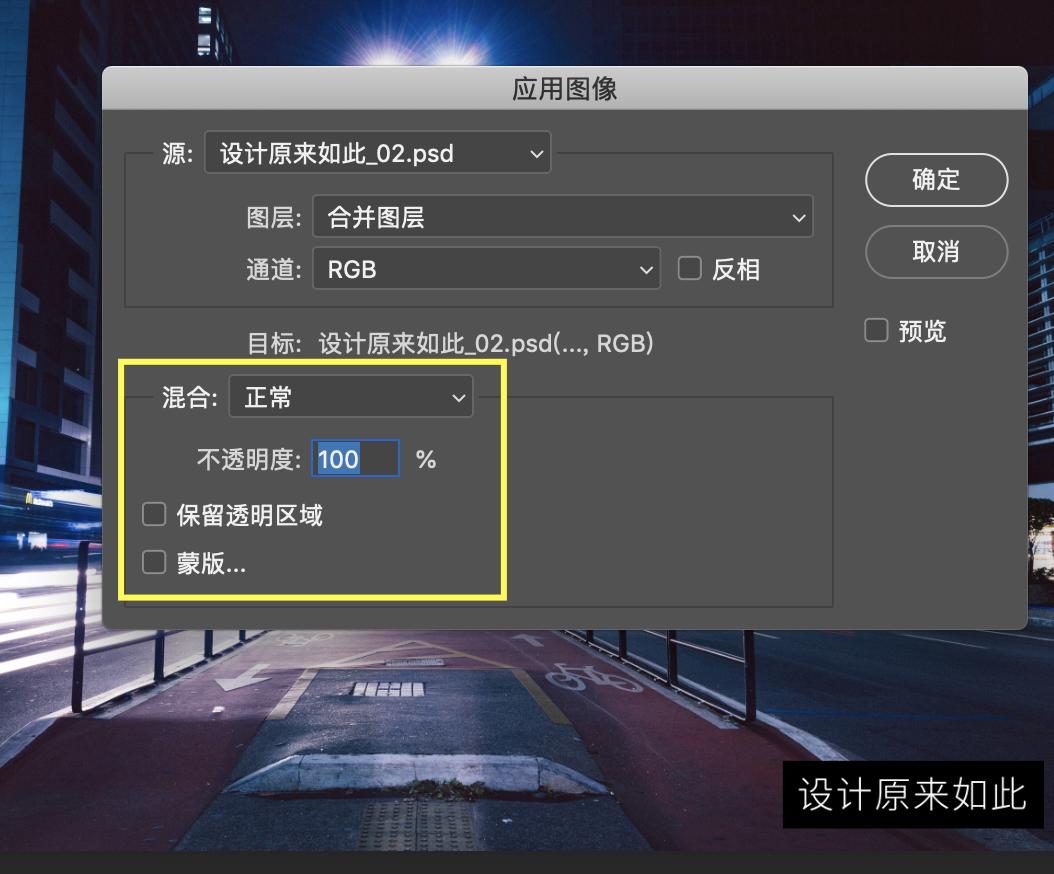The image size is (1054, 874).
Task: Select the 不透明度 value field
Action: click(x=355, y=459)
